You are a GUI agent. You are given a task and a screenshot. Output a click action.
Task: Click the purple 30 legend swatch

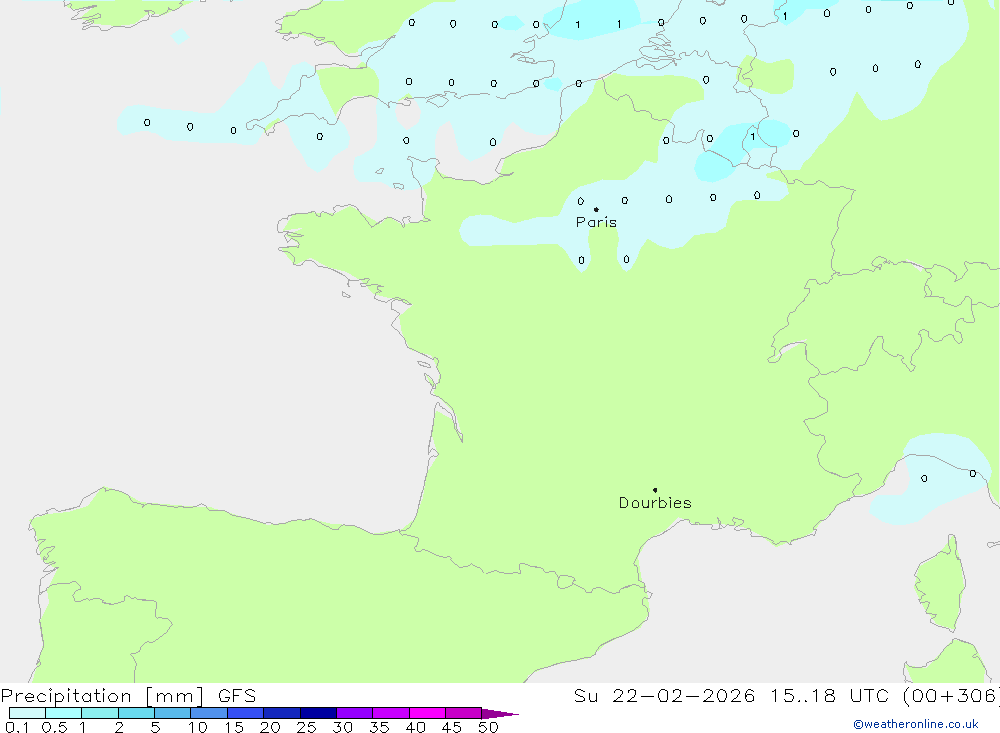354,713
